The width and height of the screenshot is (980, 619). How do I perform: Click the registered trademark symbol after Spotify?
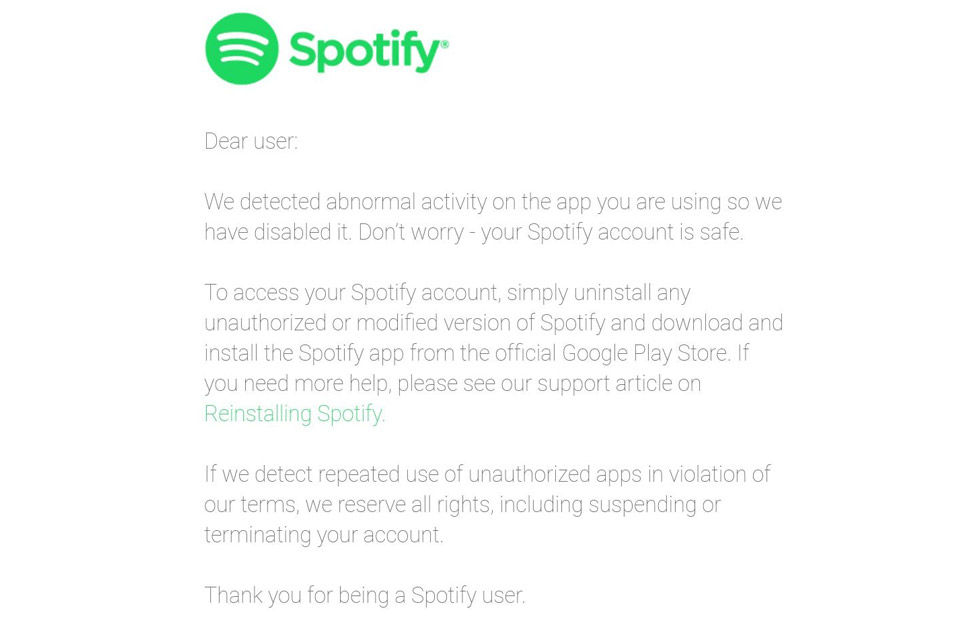click(445, 44)
